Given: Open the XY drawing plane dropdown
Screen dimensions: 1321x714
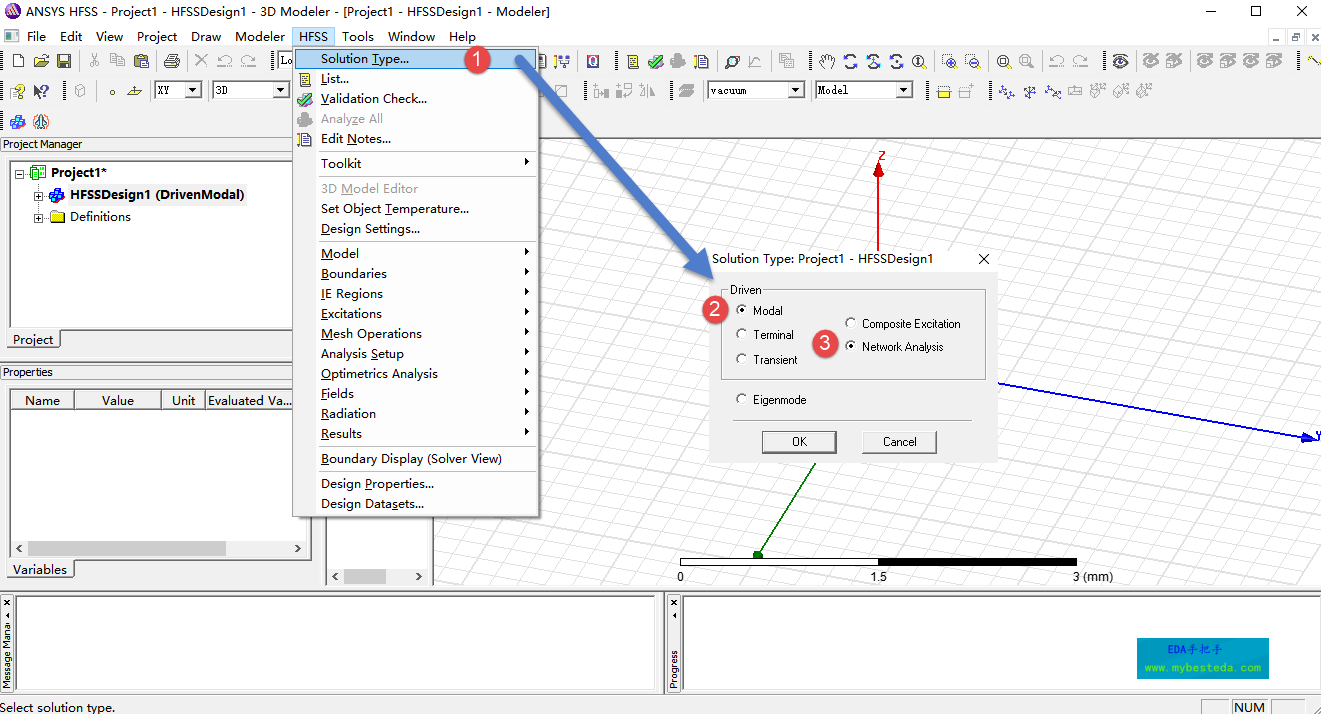Looking at the screenshot, I should click(194, 90).
